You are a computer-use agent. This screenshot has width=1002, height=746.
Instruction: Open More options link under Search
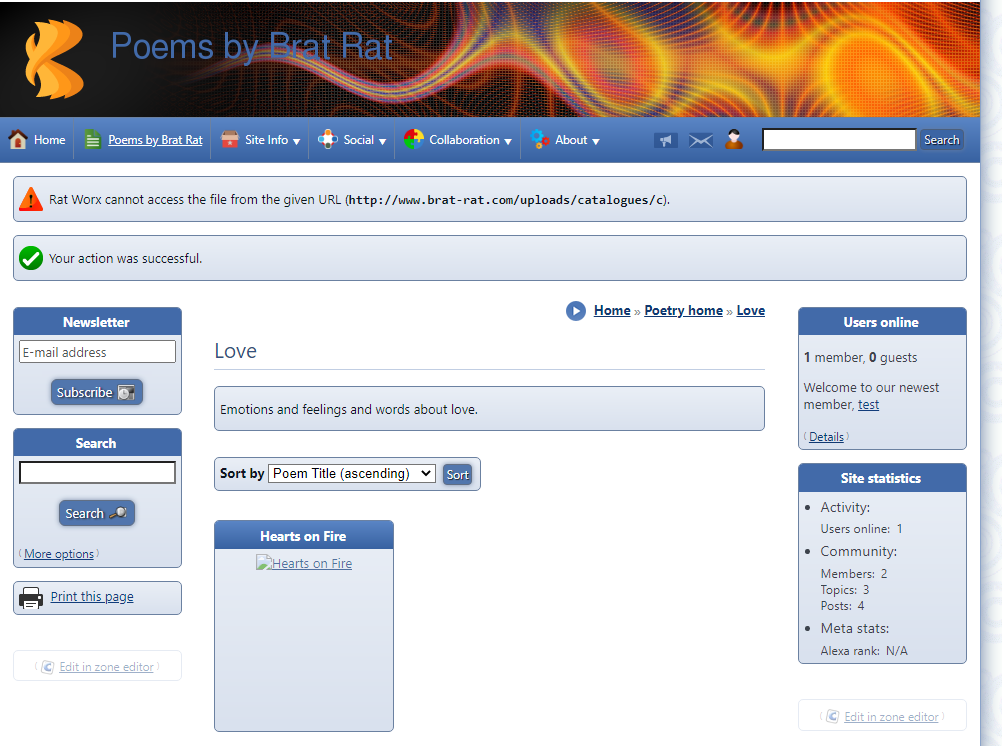tap(59, 554)
